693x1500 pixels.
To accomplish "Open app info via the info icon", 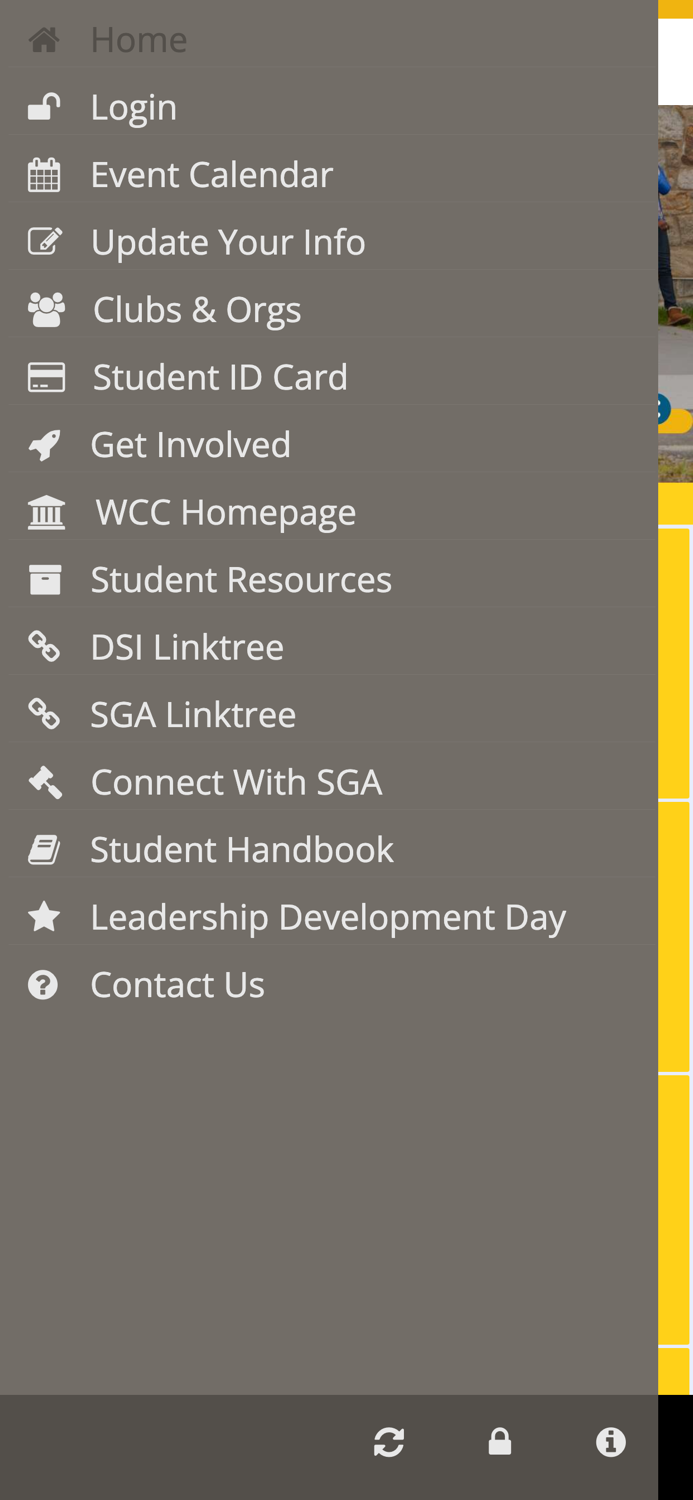I will (x=610, y=1441).
